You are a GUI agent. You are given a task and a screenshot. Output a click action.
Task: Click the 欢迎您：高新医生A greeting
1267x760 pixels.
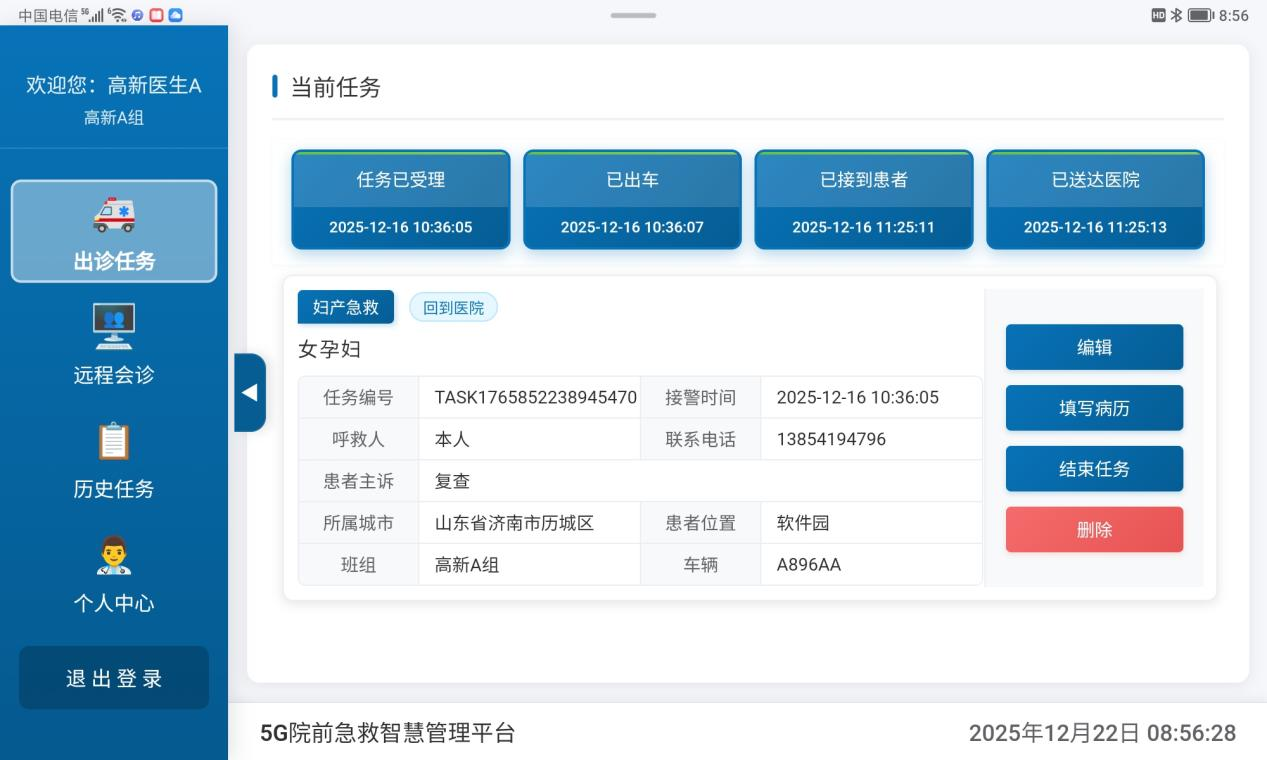(114, 86)
